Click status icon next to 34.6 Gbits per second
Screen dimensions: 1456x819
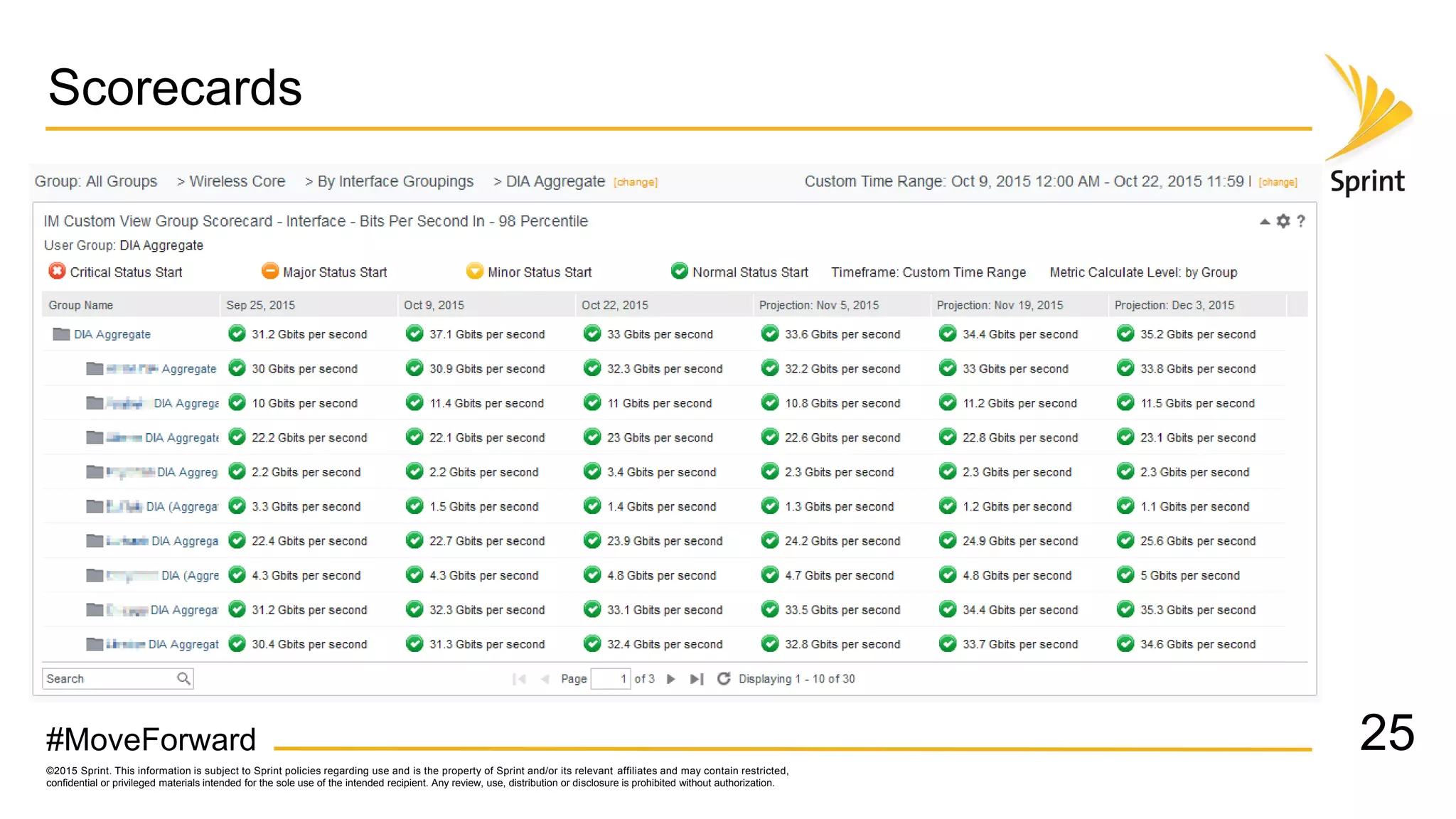1125,643
